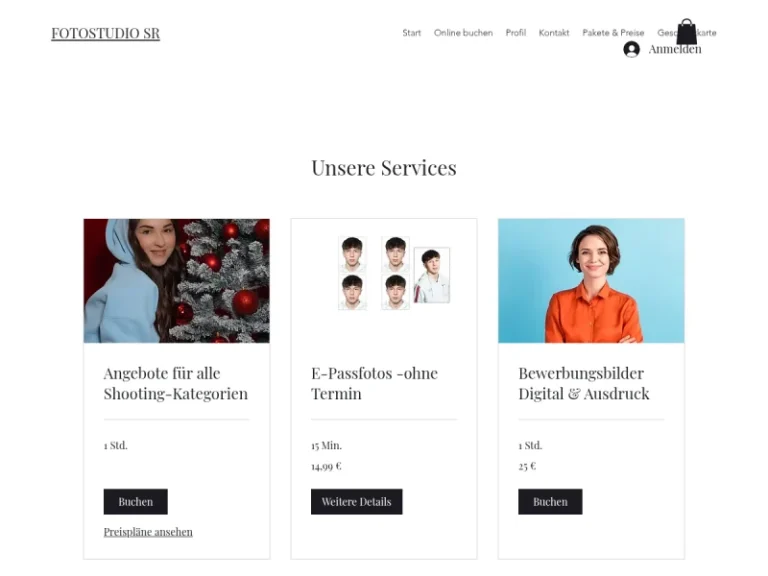
Task: Select Pakete & Preise menu item
Action: (613, 33)
